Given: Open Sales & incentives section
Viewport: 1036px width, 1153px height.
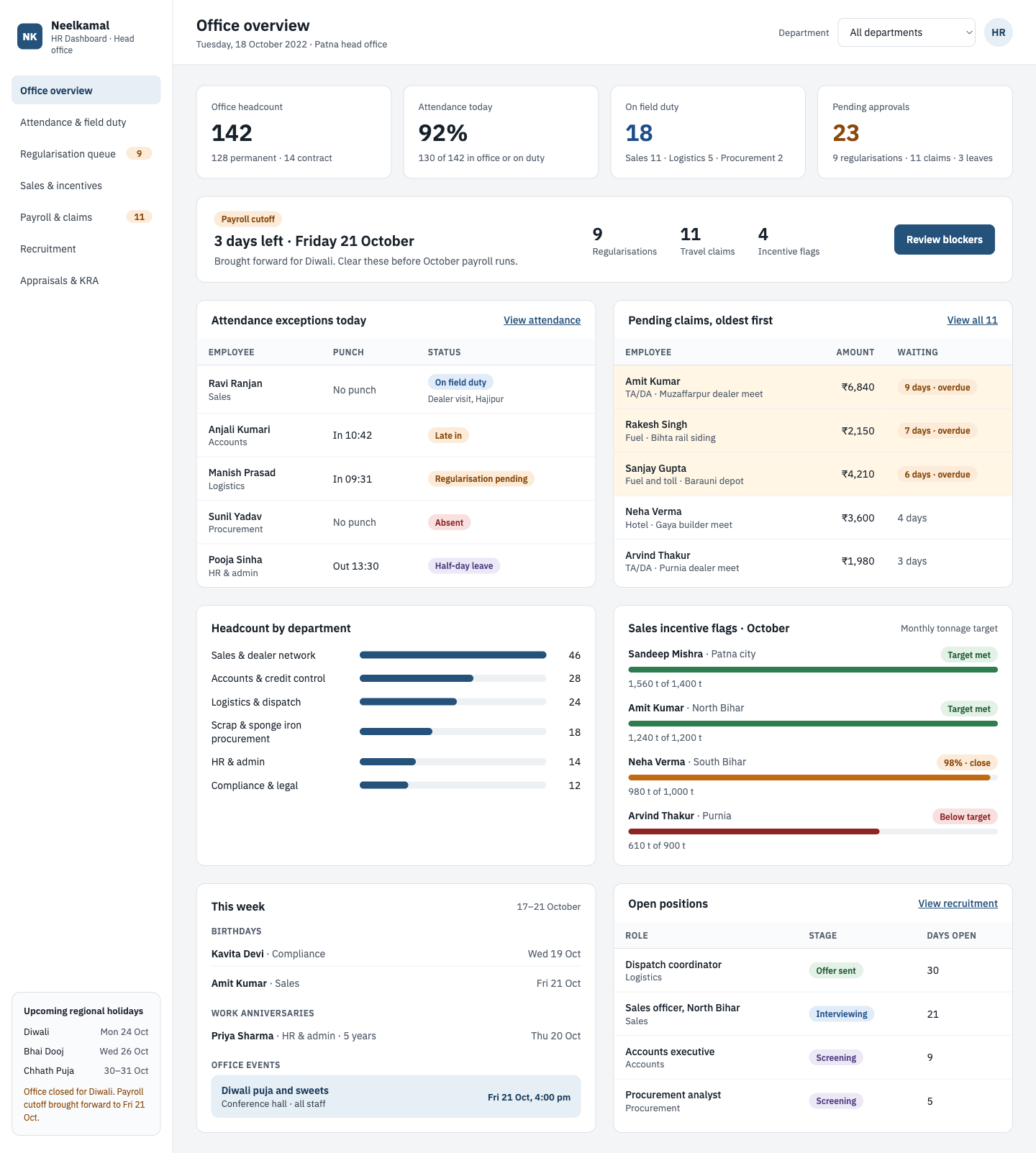Looking at the screenshot, I should (86, 186).
